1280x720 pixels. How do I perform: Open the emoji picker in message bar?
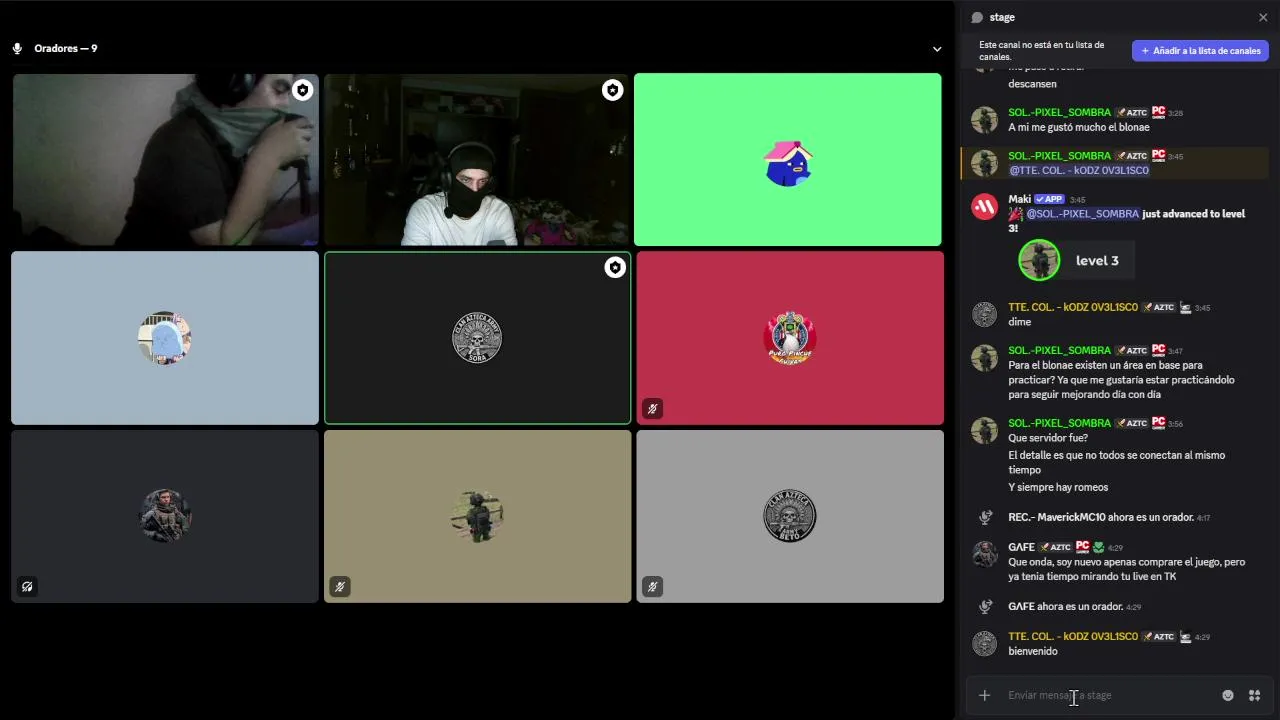[x=1228, y=695]
